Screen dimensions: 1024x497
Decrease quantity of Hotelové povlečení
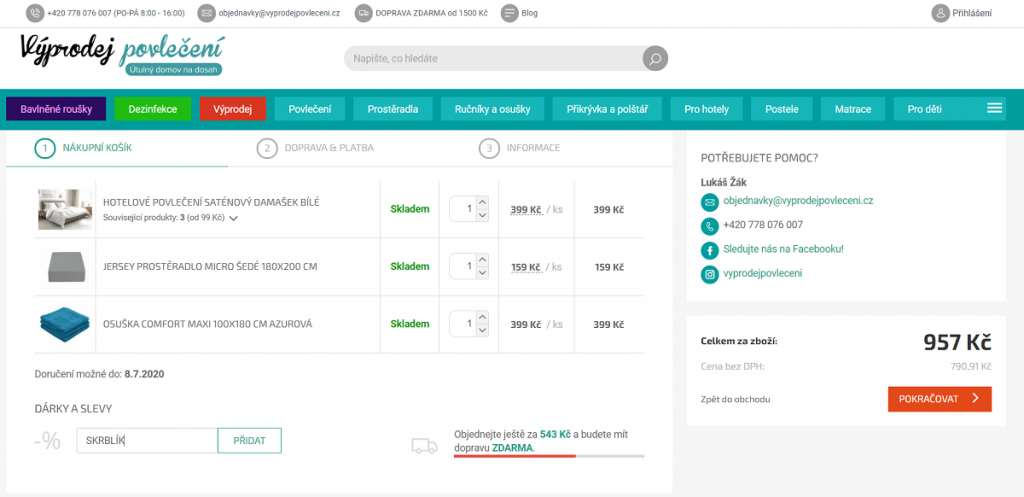pos(483,216)
